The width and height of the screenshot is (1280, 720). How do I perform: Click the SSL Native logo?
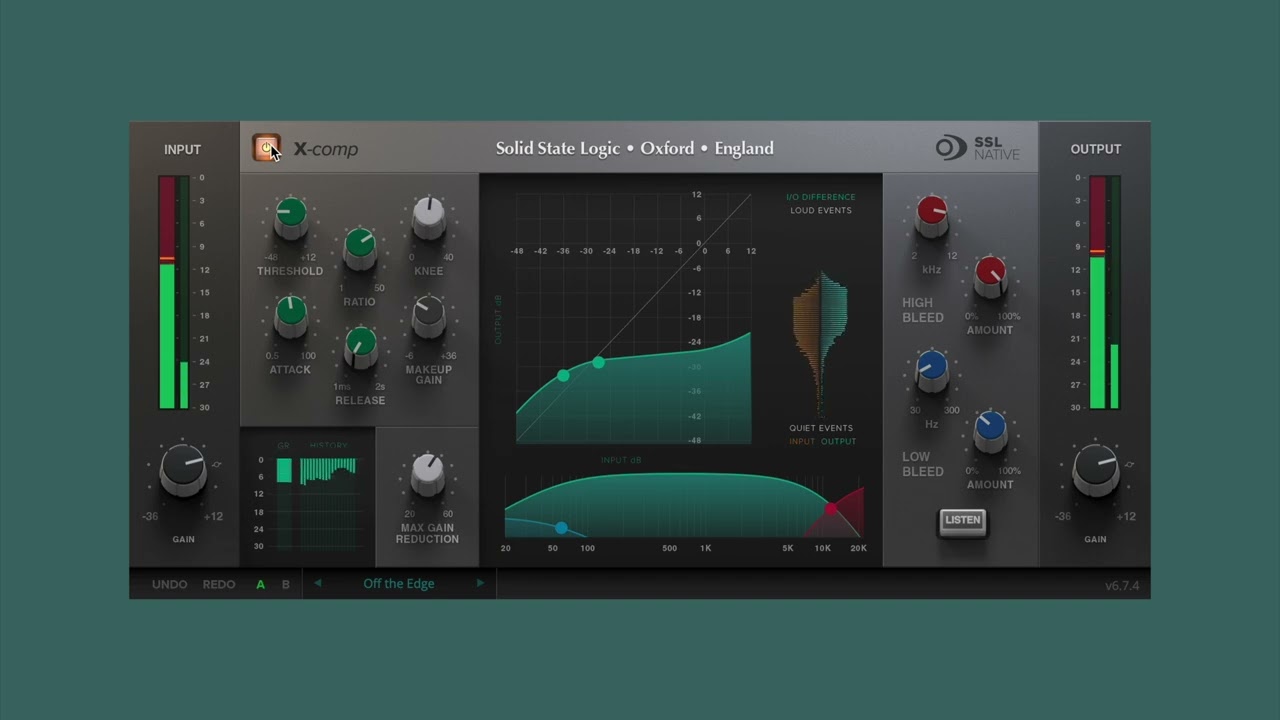click(x=978, y=148)
